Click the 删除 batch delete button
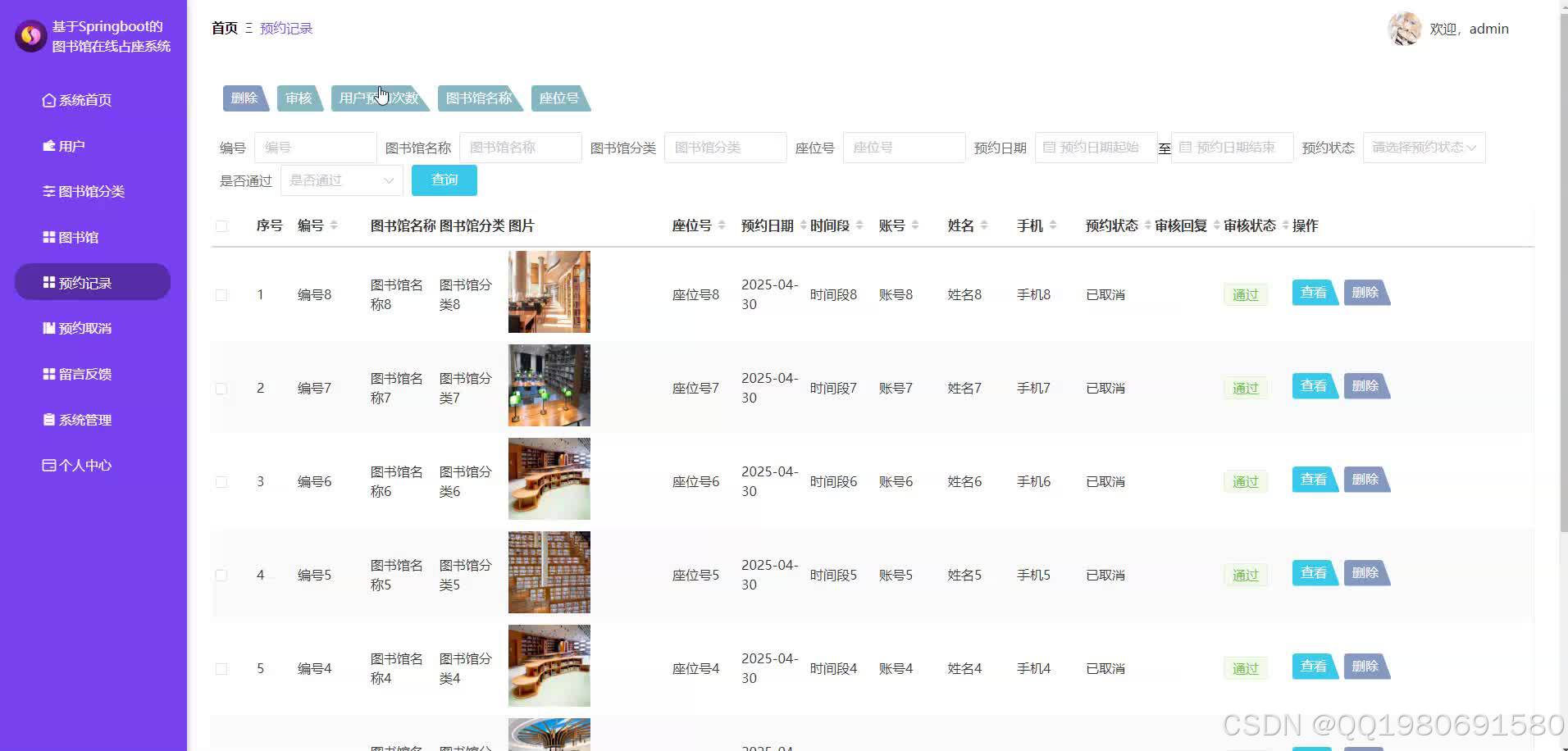1568x751 pixels. pos(244,98)
